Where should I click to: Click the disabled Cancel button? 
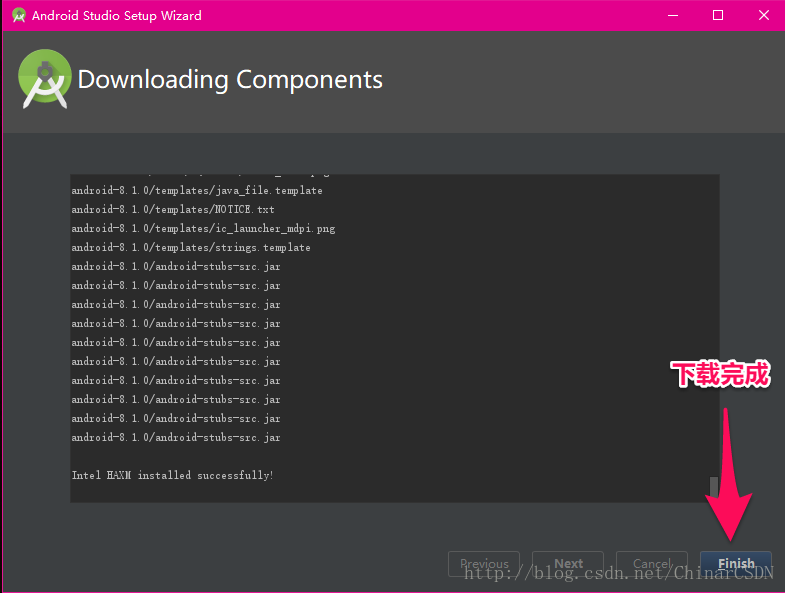[651, 564]
